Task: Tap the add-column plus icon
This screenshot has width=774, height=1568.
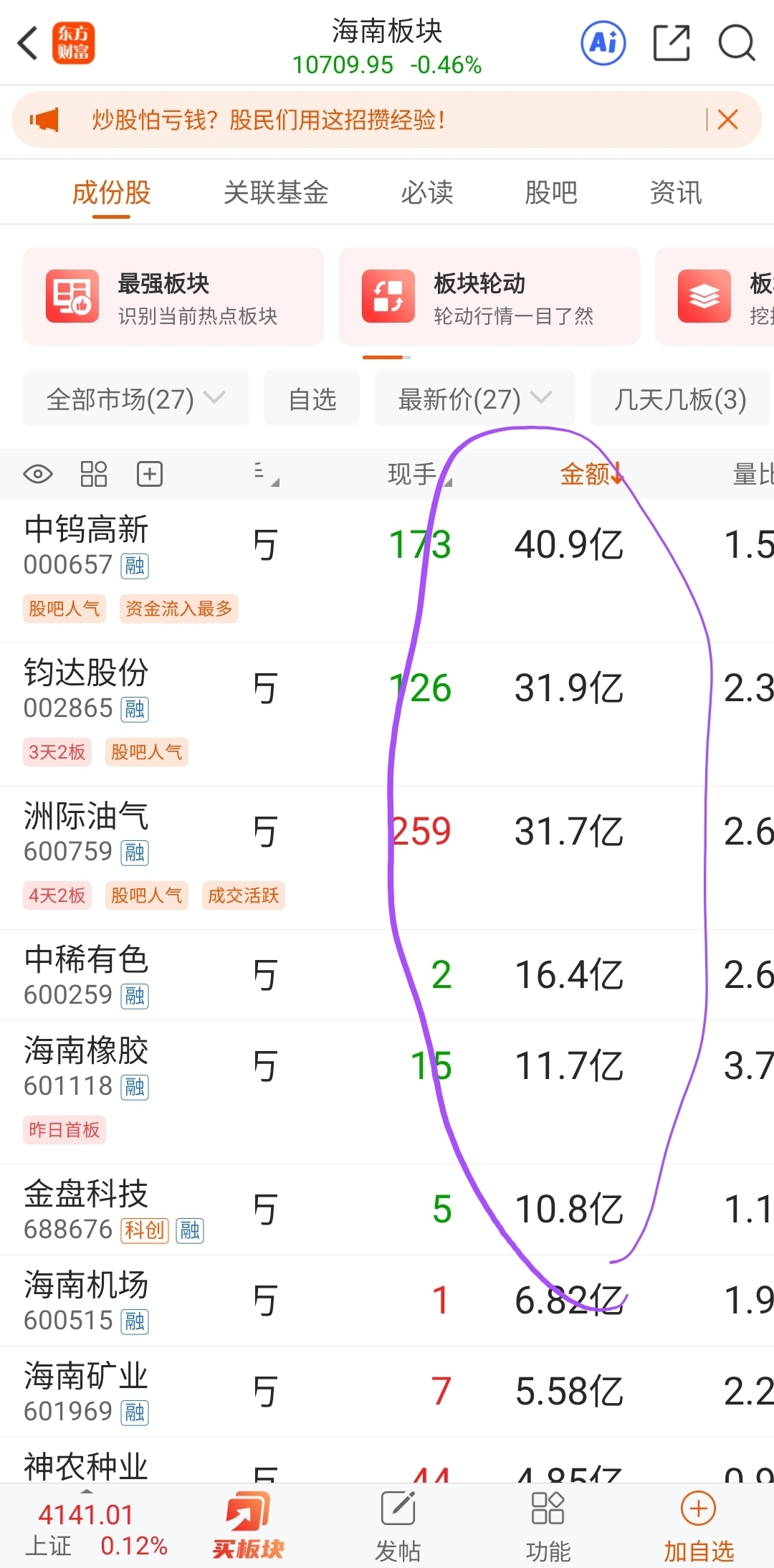Action: tap(150, 474)
